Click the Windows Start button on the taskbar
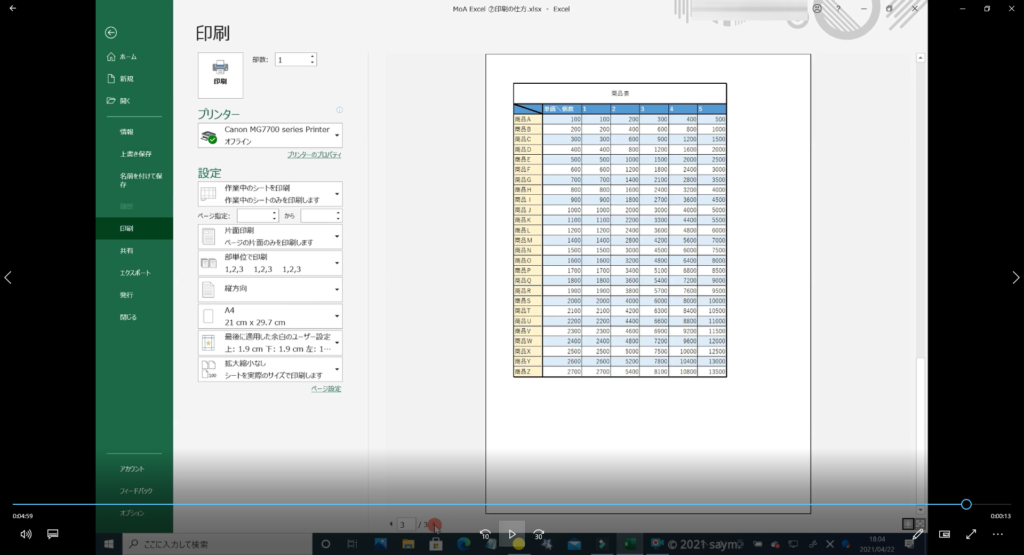The height and width of the screenshot is (555, 1024). [108, 544]
